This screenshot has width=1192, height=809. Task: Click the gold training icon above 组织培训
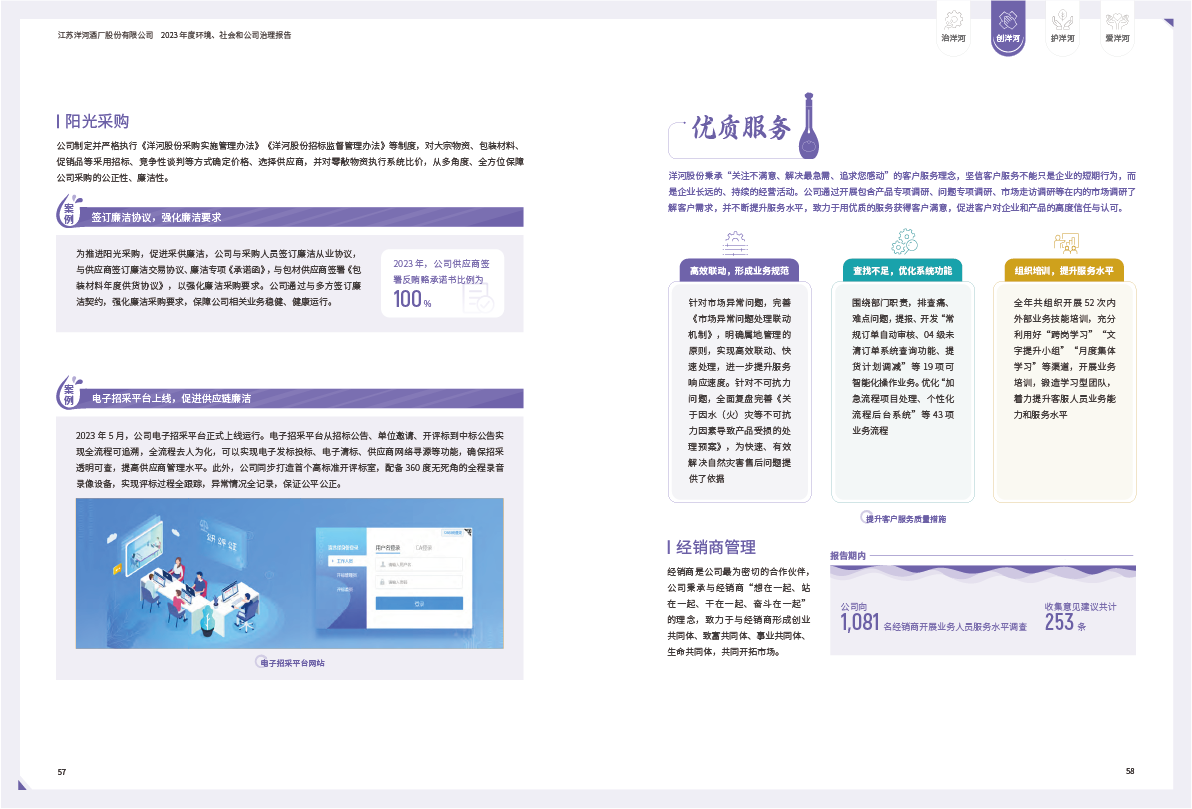[x=1065, y=242]
